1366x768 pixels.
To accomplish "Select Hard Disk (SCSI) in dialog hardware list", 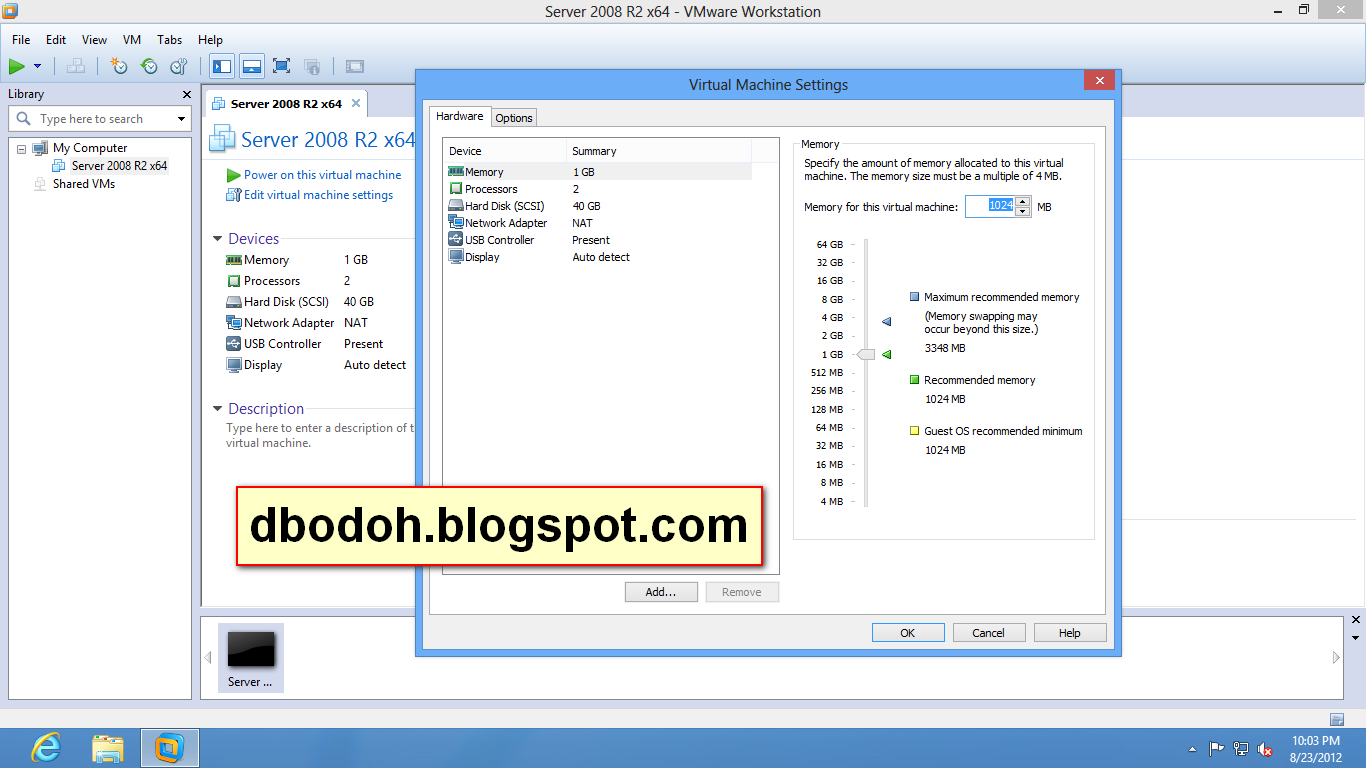I will 598,206.
